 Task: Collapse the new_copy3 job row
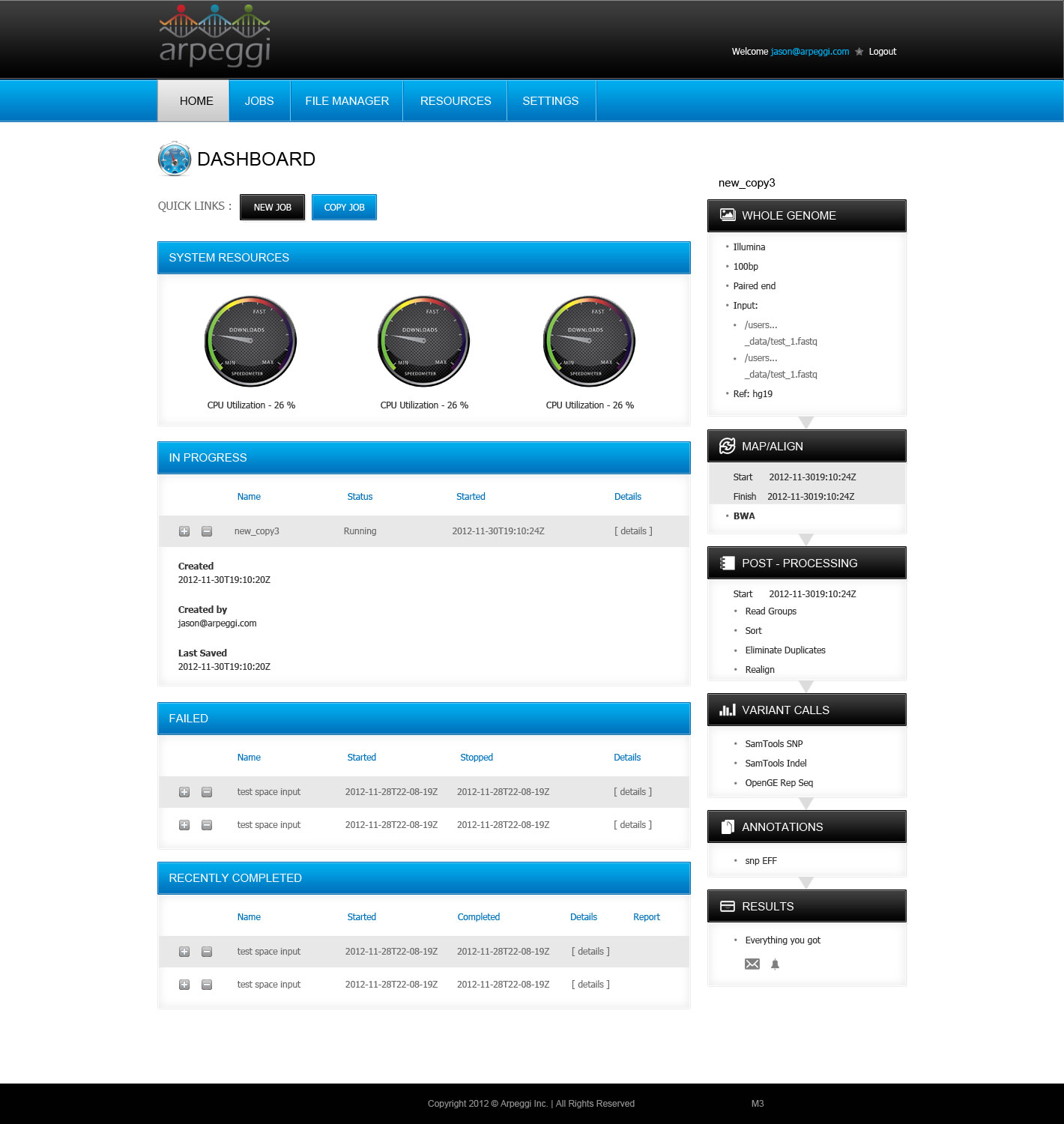pos(207,531)
